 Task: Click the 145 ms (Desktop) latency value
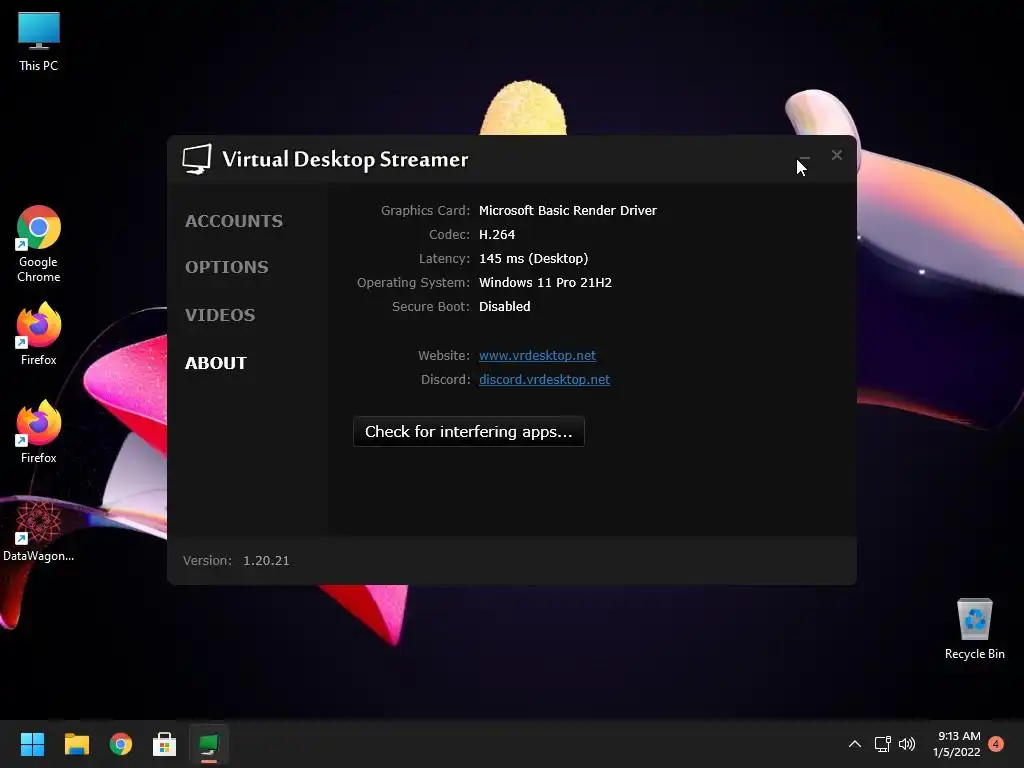click(x=534, y=259)
